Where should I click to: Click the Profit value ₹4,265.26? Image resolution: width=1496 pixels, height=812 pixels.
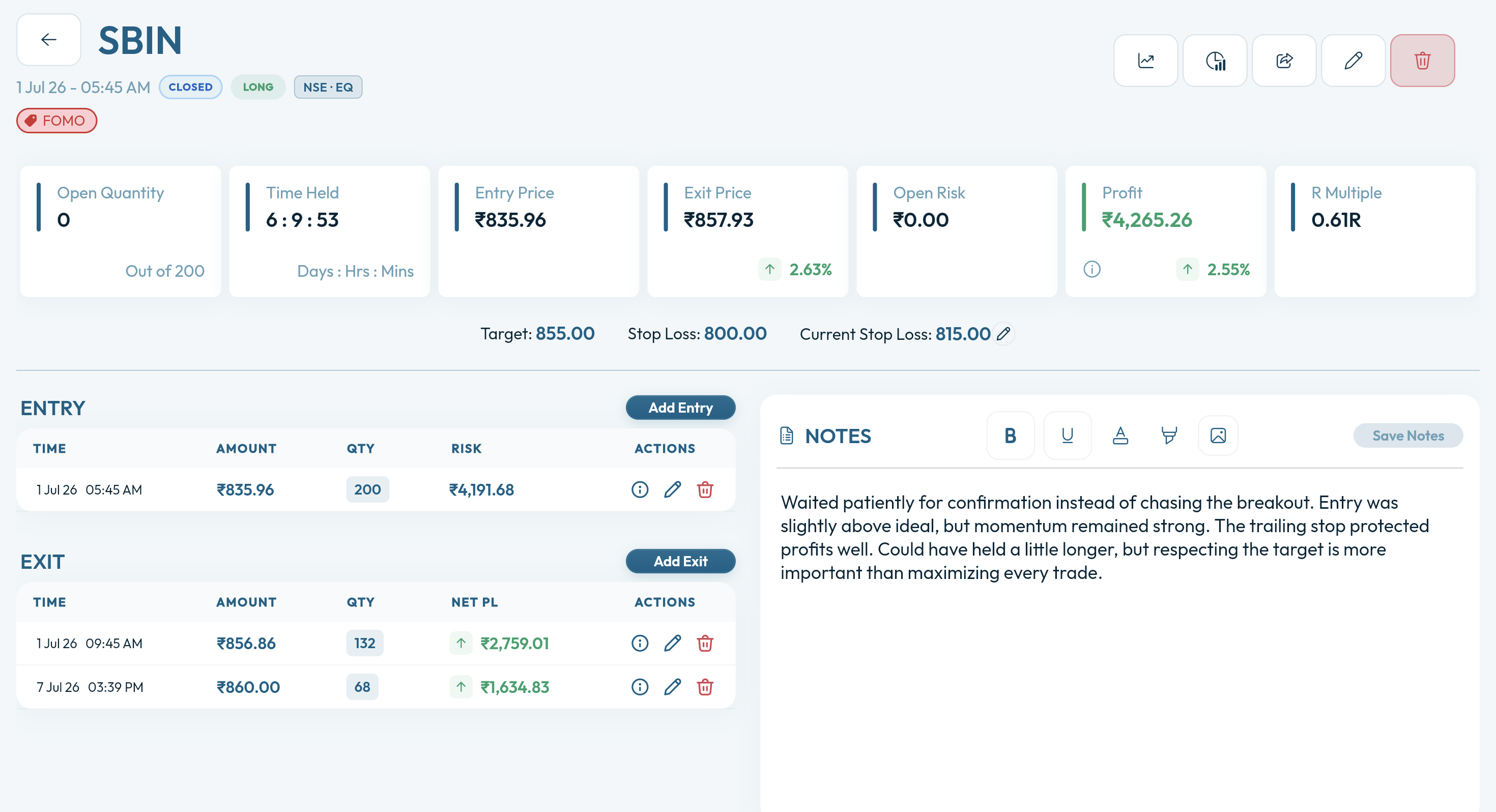[x=1146, y=220]
